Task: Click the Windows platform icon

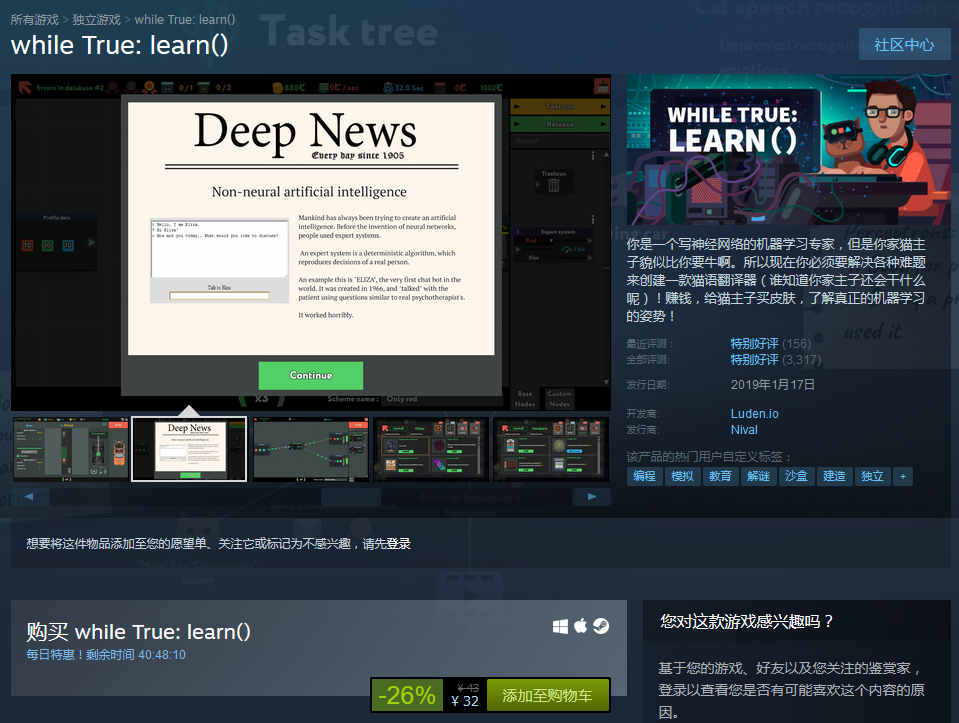Action: click(560, 626)
